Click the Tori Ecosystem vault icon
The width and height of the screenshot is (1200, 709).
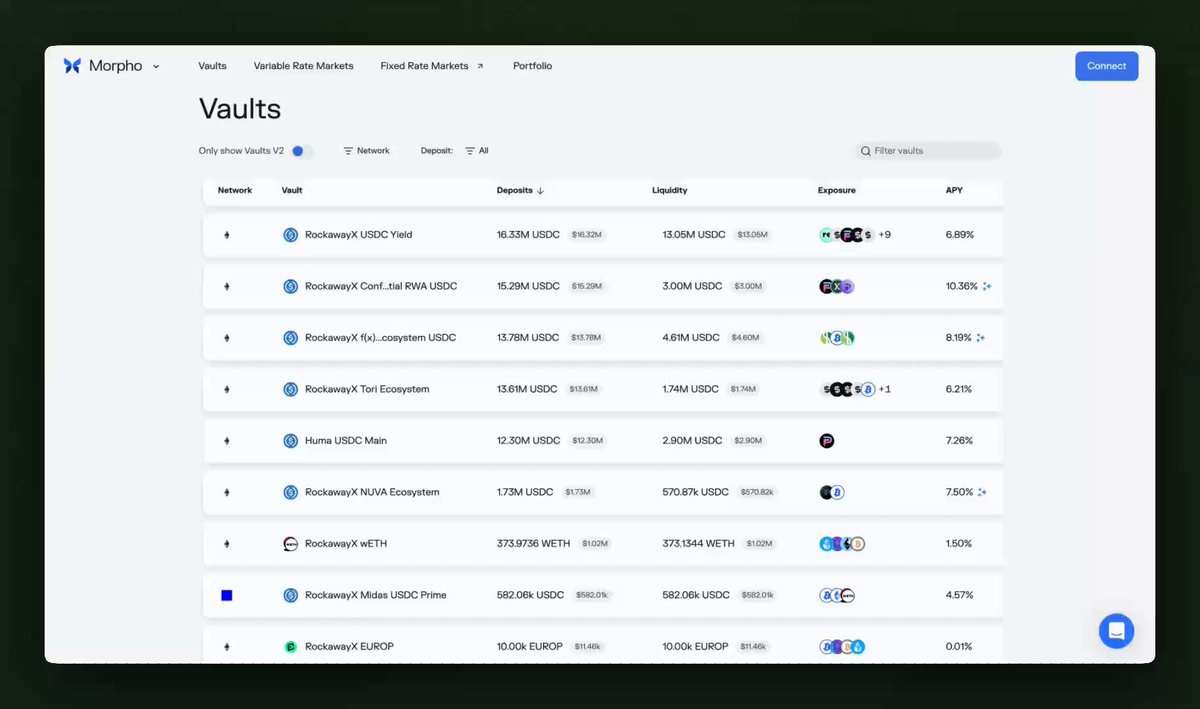click(291, 389)
